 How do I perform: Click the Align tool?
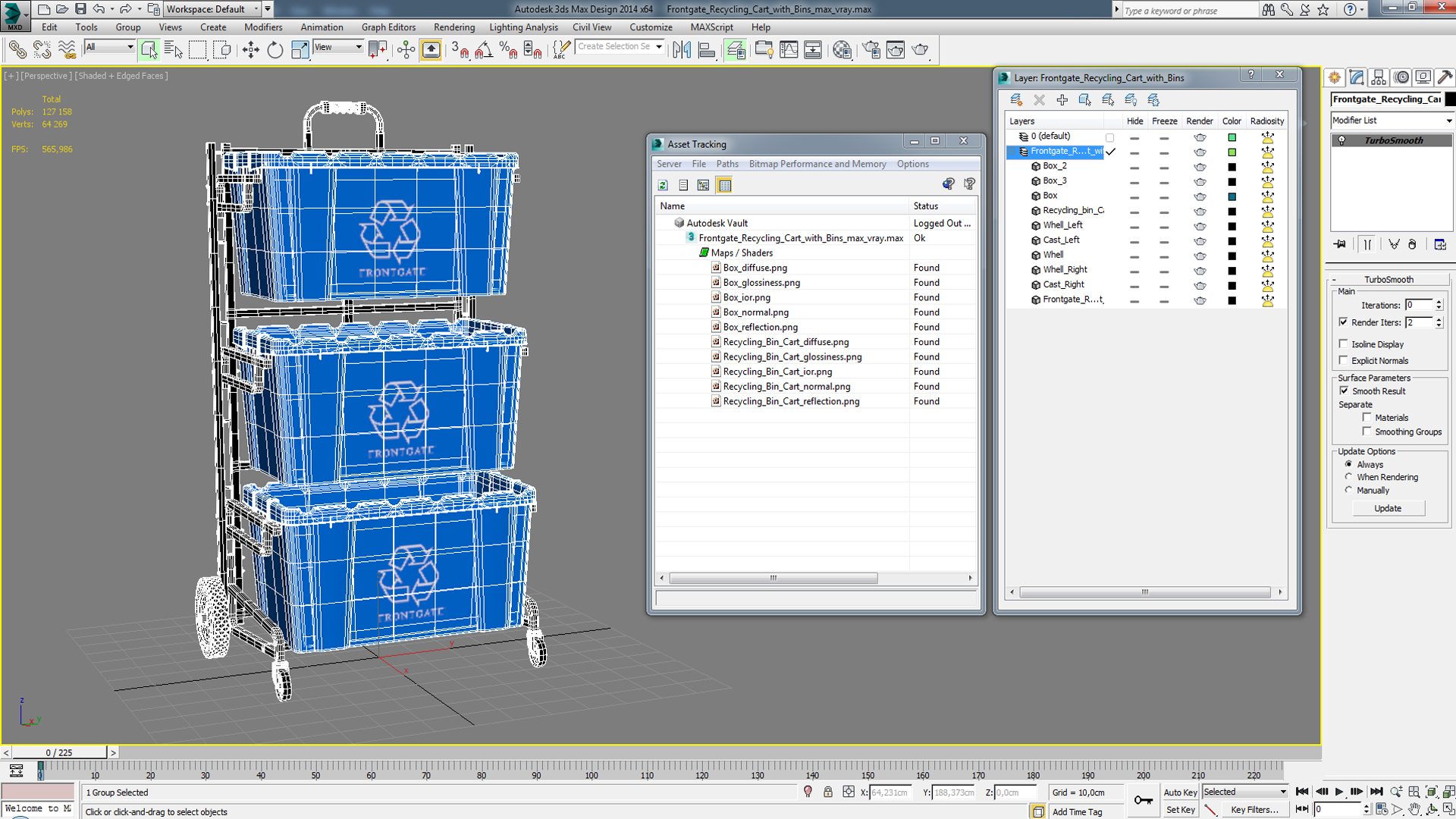[706, 50]
